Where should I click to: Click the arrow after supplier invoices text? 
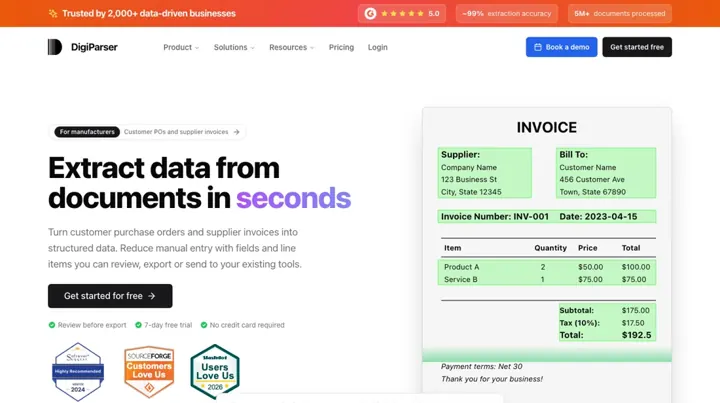point(236,132)
